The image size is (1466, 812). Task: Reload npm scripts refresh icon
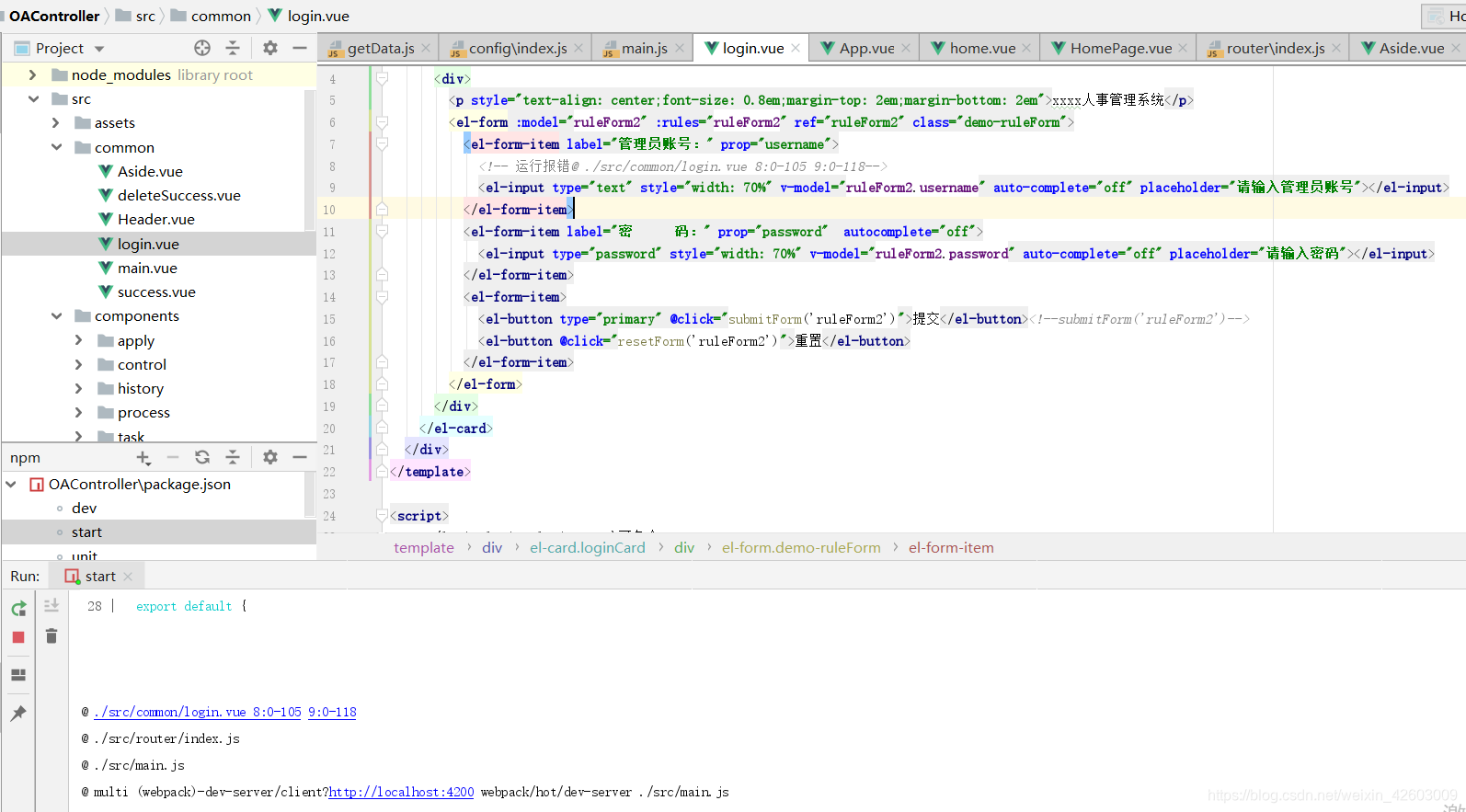[202, 457]
